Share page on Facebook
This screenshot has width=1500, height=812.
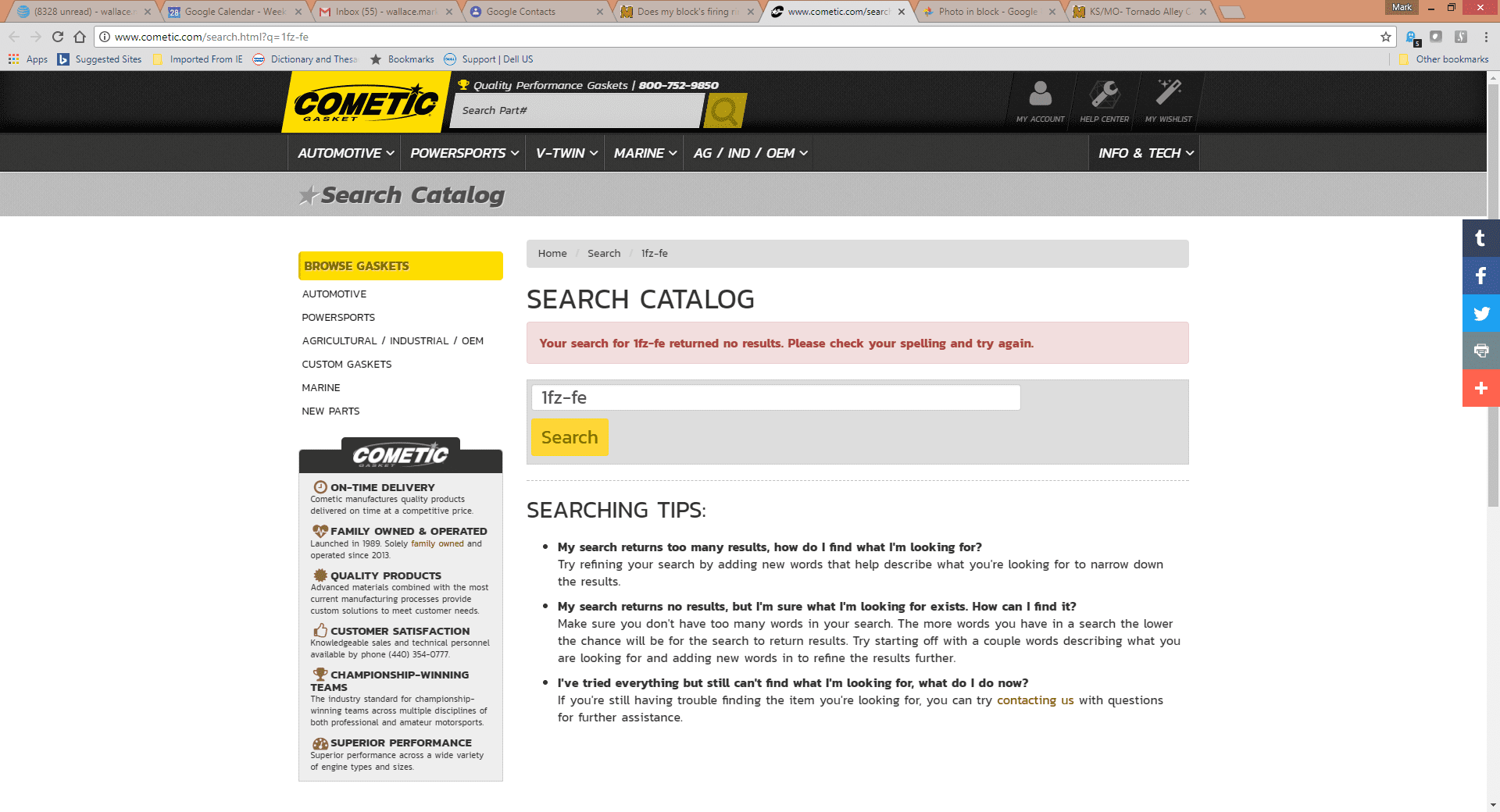[x=1480, y=276]
